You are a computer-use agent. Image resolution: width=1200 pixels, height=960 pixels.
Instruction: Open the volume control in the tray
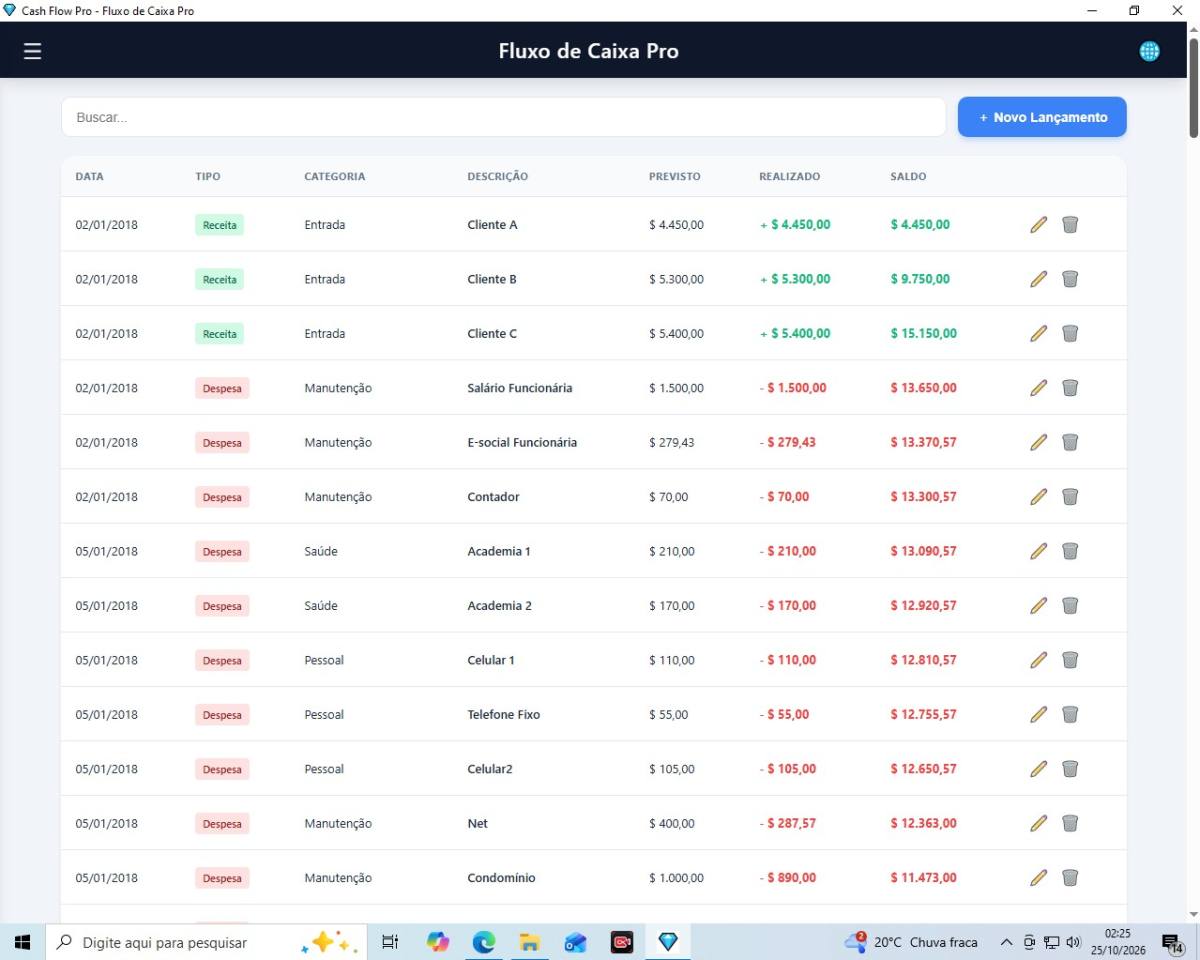(1074, 942)
